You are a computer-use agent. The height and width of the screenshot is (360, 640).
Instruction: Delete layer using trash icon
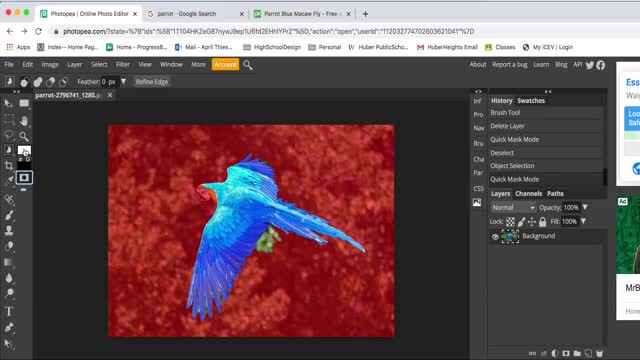click(599, 353)
